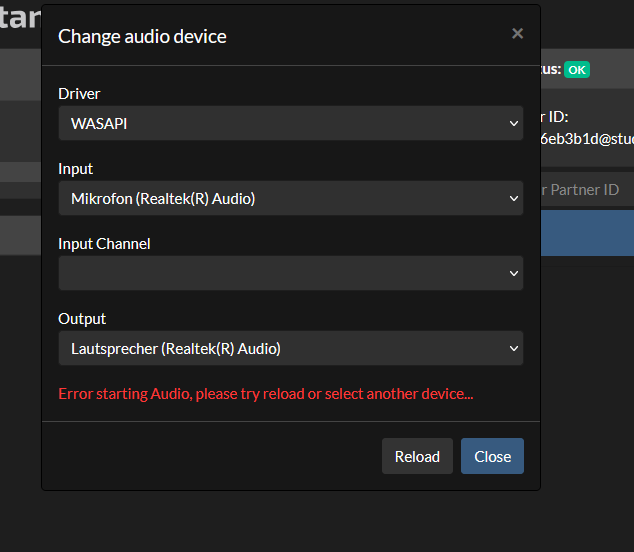Click the Driver field label
This screenshot has width=634, height=552.
(80, 94)
